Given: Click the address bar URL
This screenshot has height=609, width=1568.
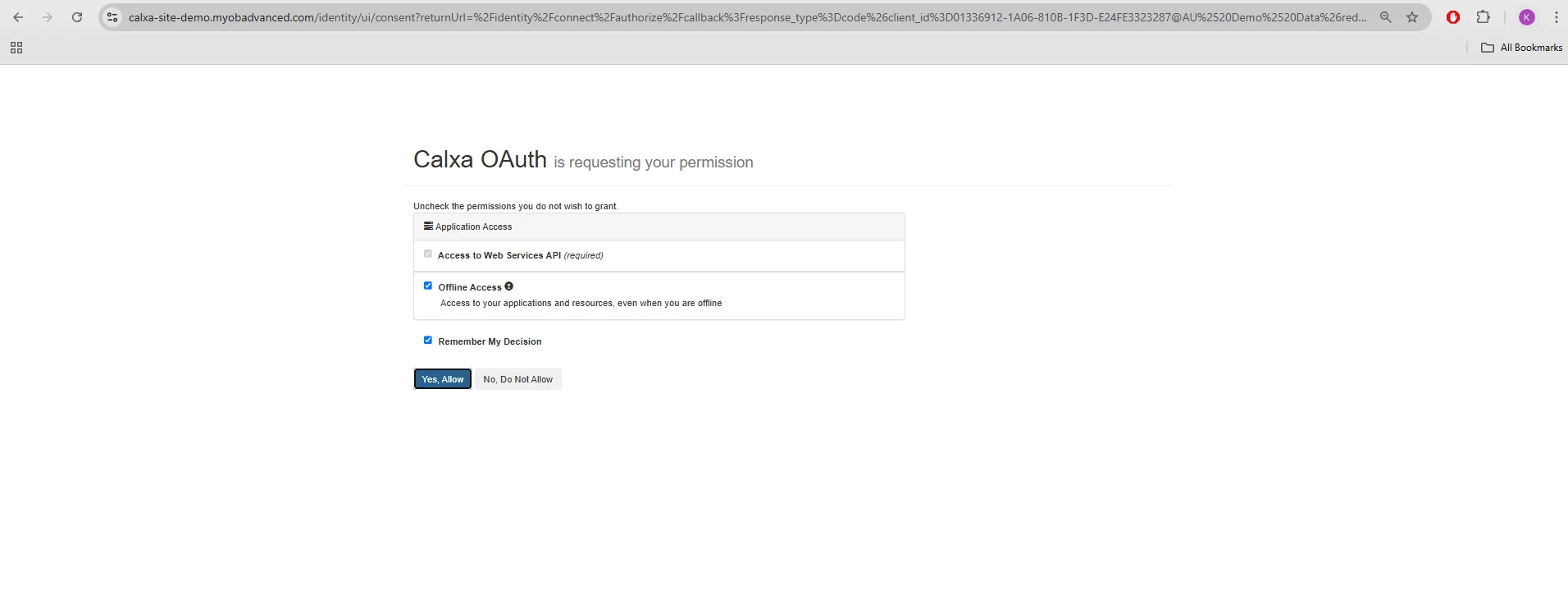Looking at the screenshot, I should (x=747, y=17).
